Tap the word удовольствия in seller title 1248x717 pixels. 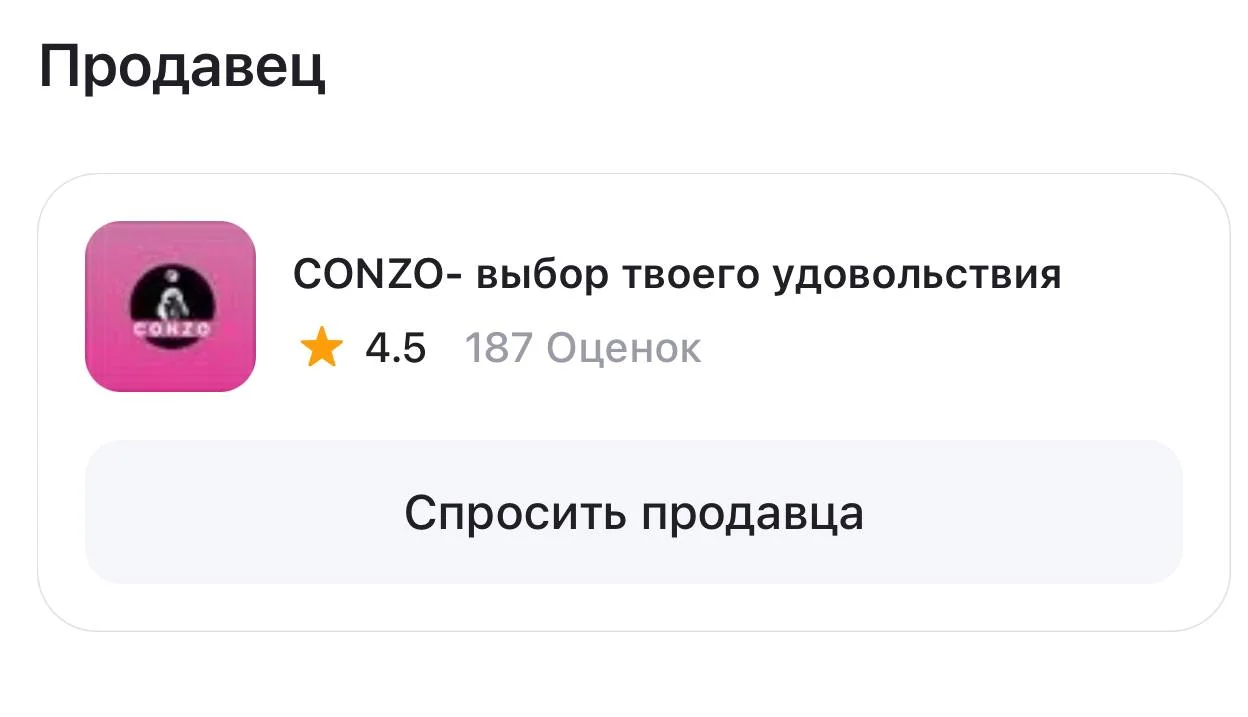click(917, 276)
